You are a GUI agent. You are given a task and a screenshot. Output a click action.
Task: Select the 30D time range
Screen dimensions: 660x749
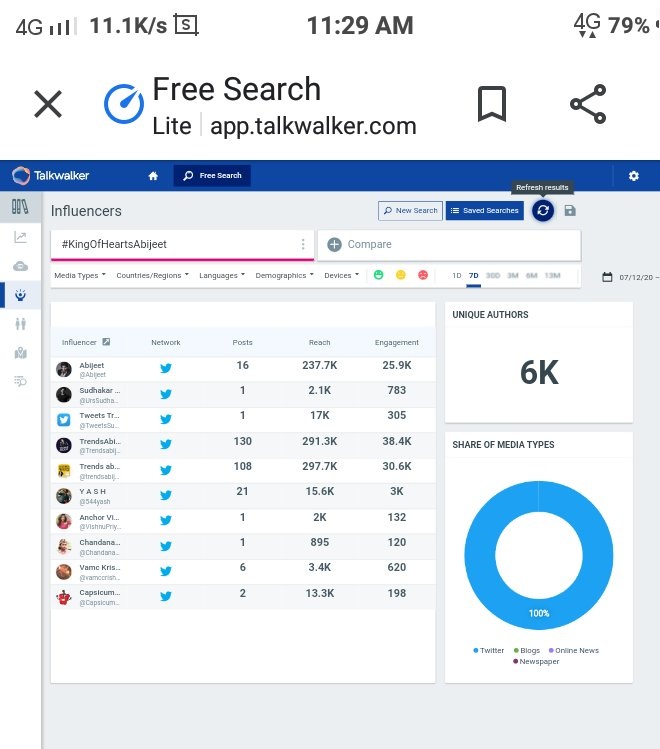pos(492,276)
